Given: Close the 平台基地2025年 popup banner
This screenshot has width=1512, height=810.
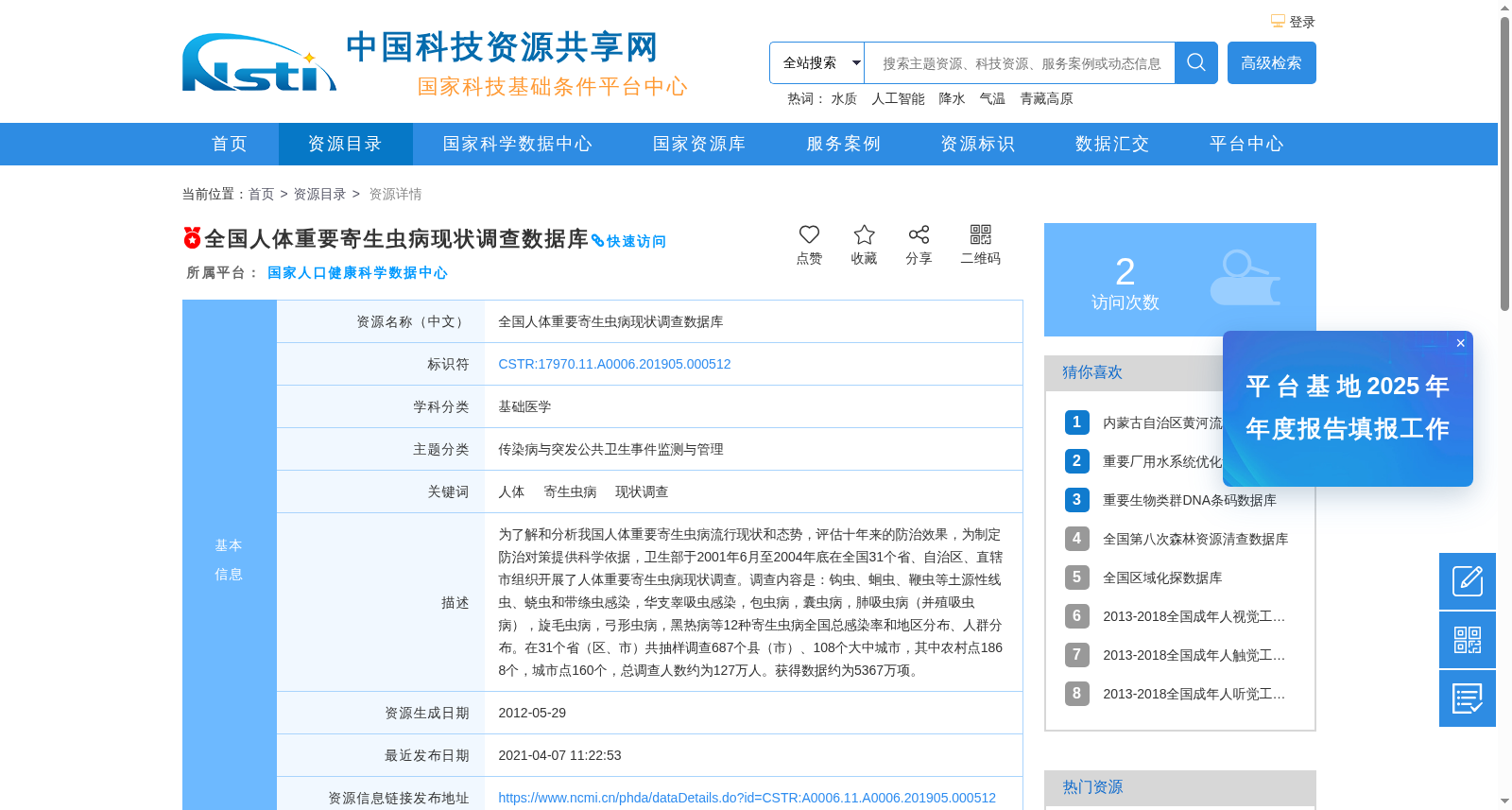Looking at the screenshot, I should click(x=1461, y=343).
